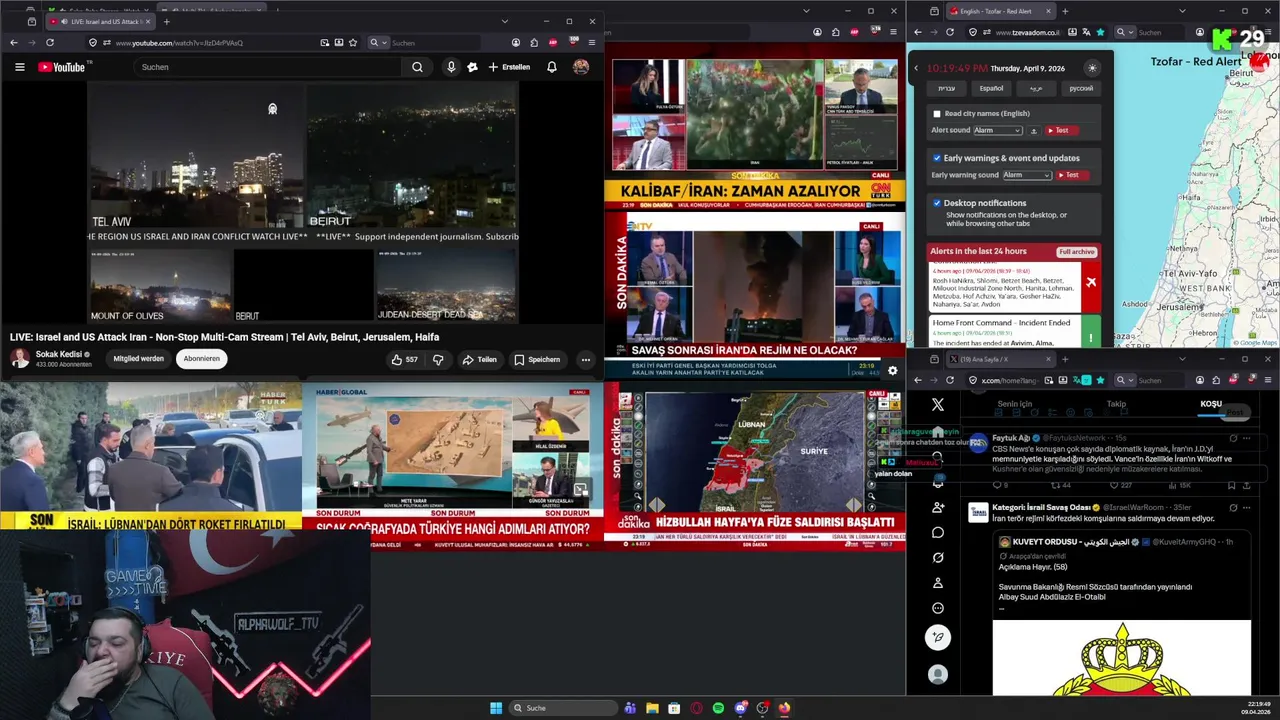Expand the Tzofar browser tab list chevron
Viewport: 1280px width, 720px height.
1183,11
